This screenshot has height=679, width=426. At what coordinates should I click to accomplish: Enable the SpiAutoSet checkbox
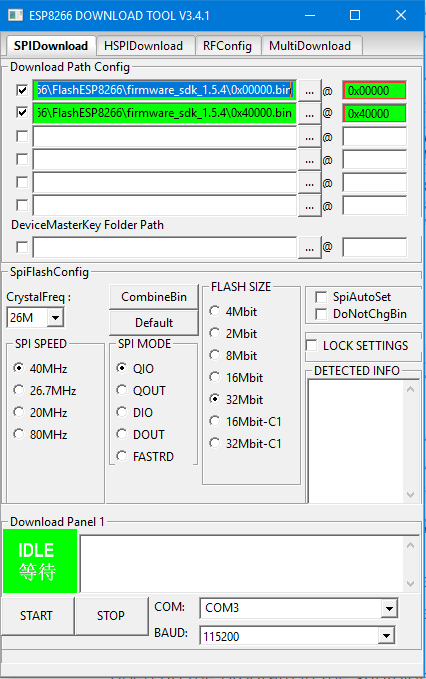coord(321,297)
